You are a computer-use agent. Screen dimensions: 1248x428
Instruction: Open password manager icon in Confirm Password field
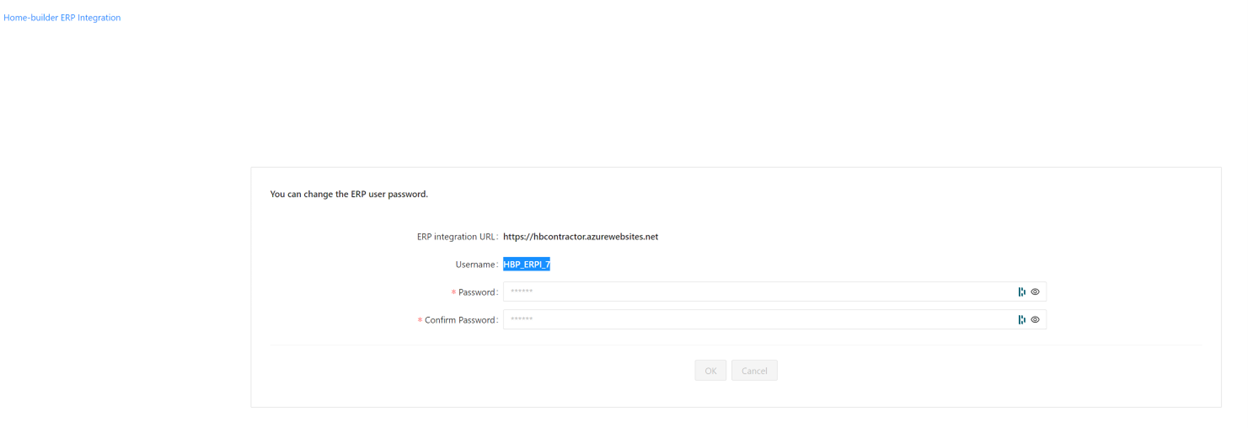click(x=1022, y=320)
